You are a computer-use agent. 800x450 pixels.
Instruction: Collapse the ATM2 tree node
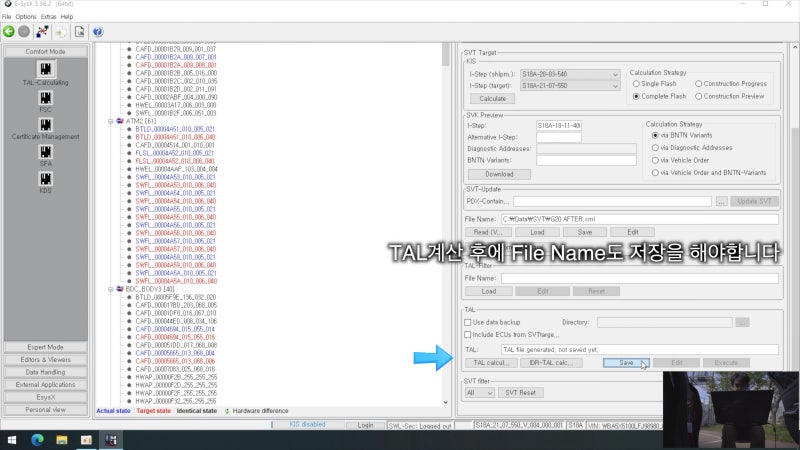point(111,121)
